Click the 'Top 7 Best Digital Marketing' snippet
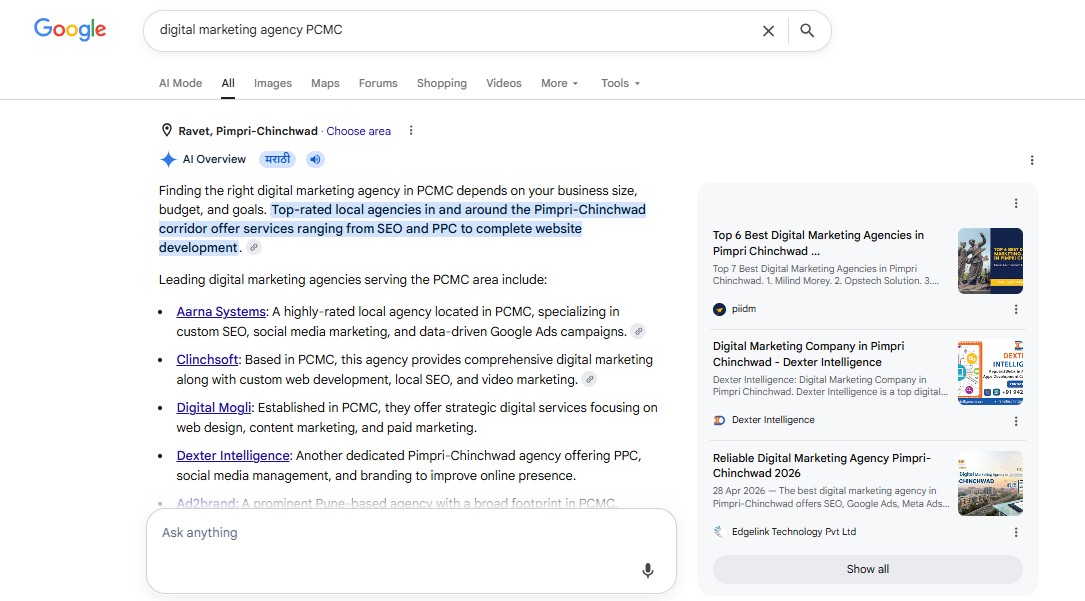Image resolution: width=1085 pixels, height=601 pixels. (x=826, y=275)
